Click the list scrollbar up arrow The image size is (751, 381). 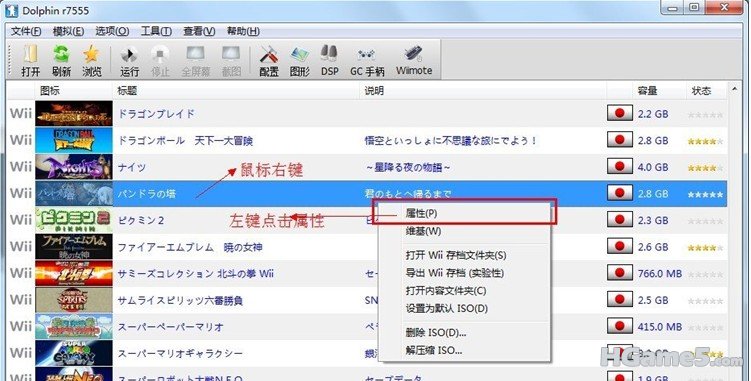click(734, 89)
